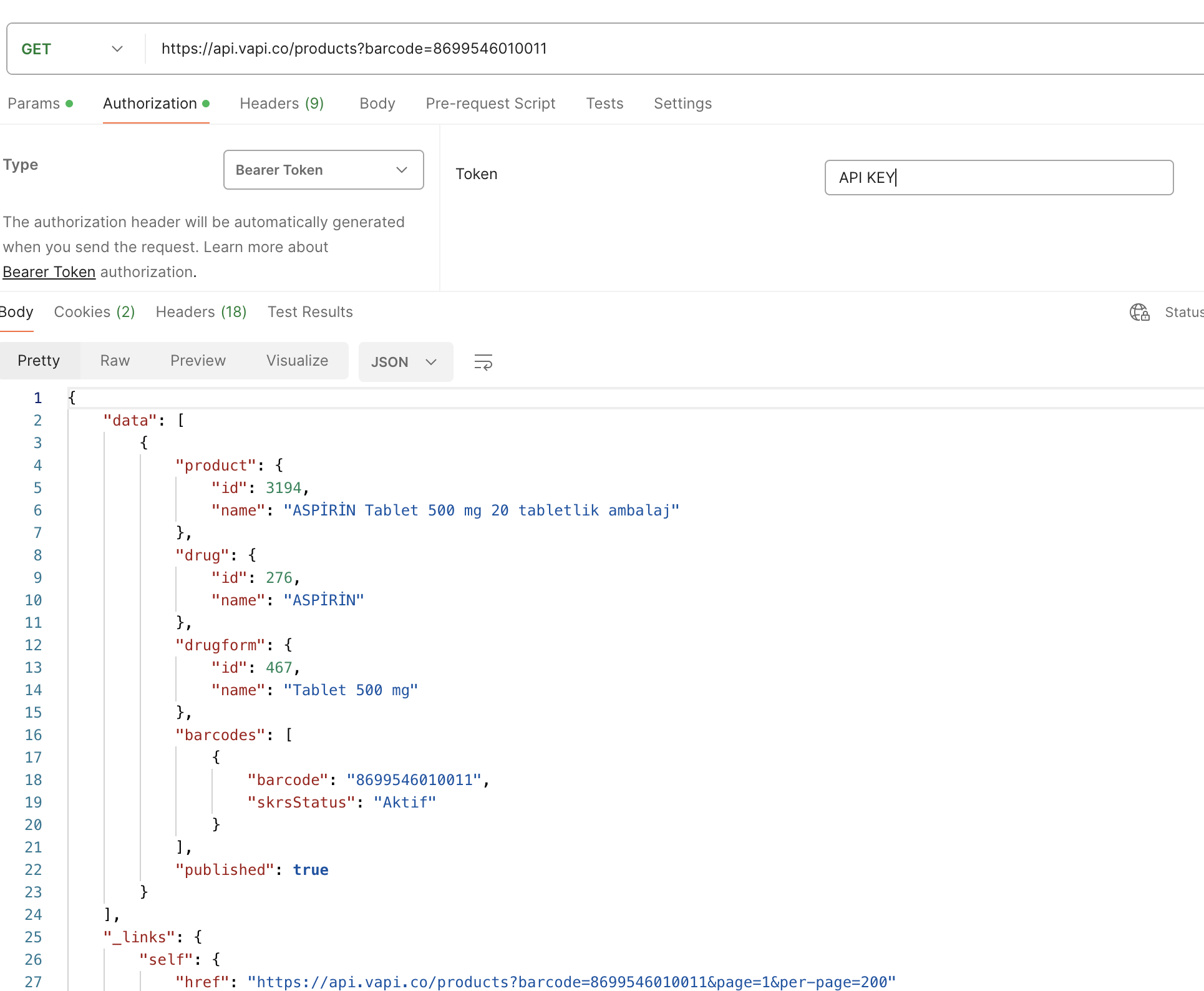The height and width of the screenshot is (991, 1204).
Task: Click the request URL field
Action: 674,49
